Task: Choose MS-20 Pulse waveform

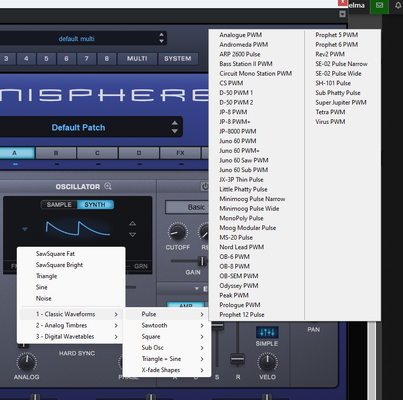Action: (x=236, y=238)
